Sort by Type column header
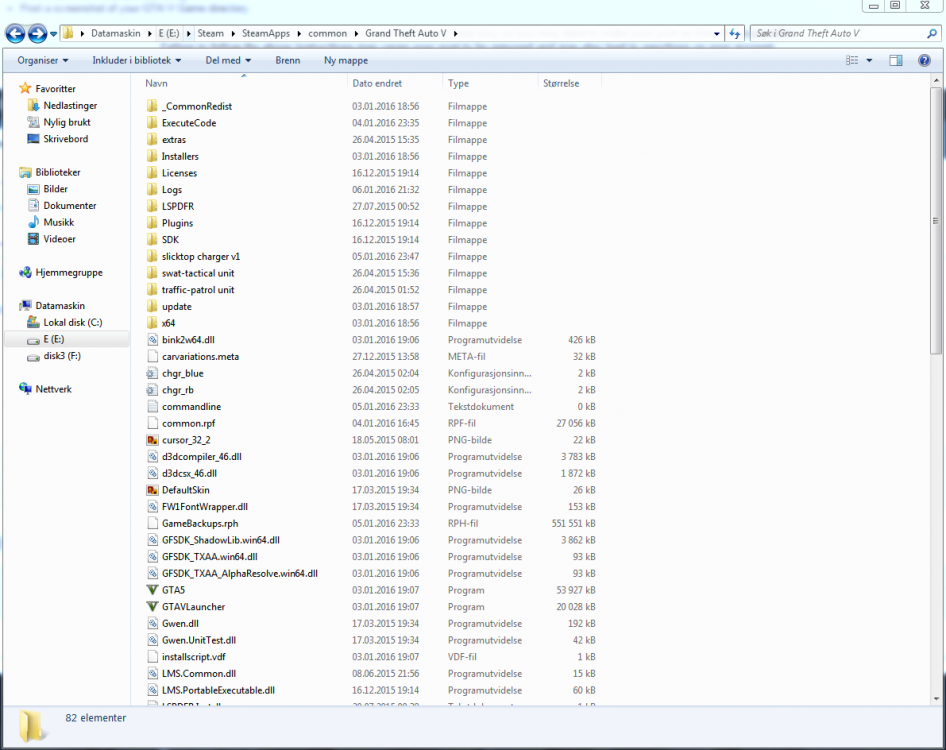Screen dimensions: 946x750 click(459, 83)
